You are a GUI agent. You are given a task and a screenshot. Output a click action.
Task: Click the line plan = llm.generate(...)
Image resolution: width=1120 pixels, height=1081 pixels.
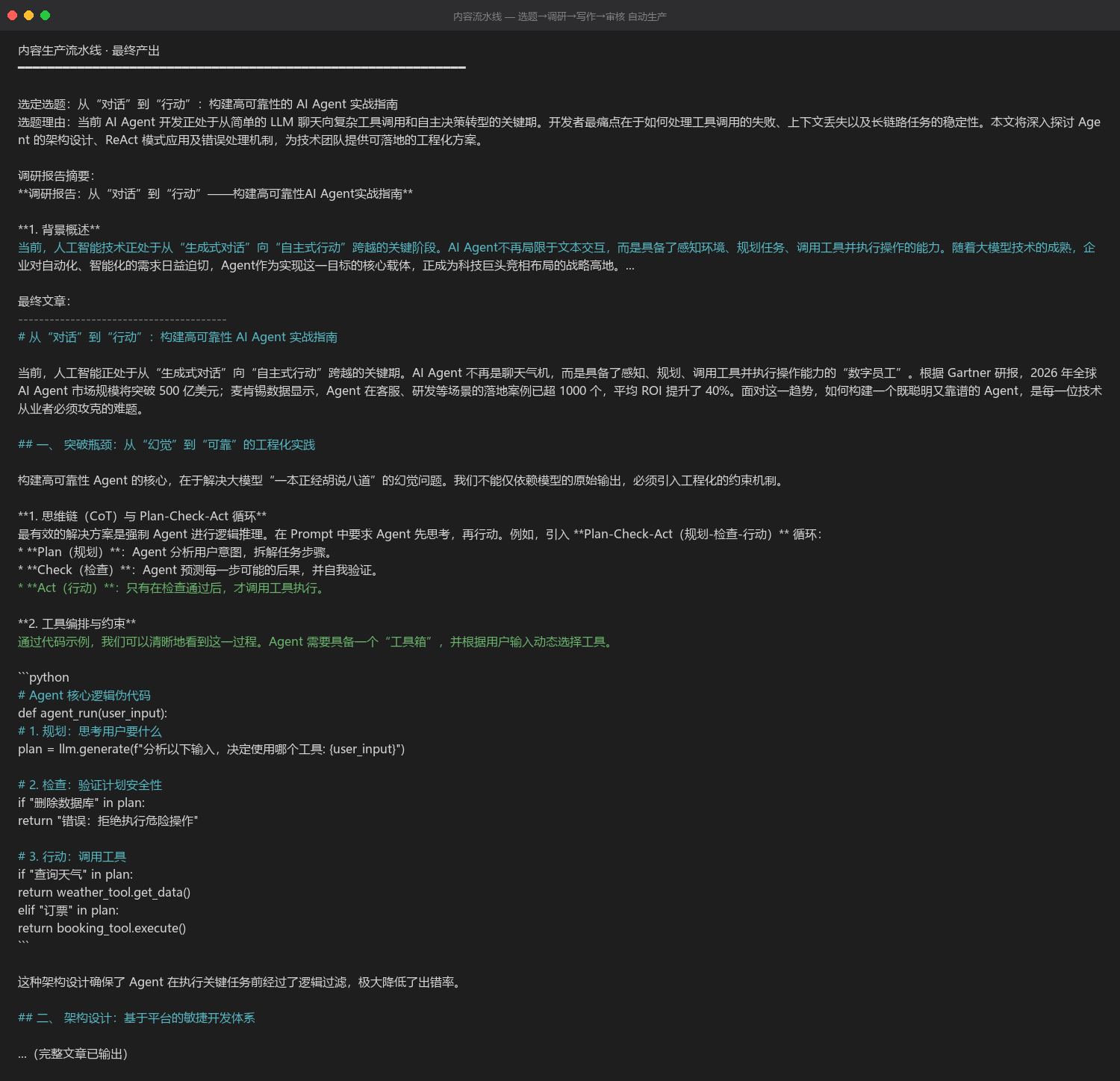(211, 750)
